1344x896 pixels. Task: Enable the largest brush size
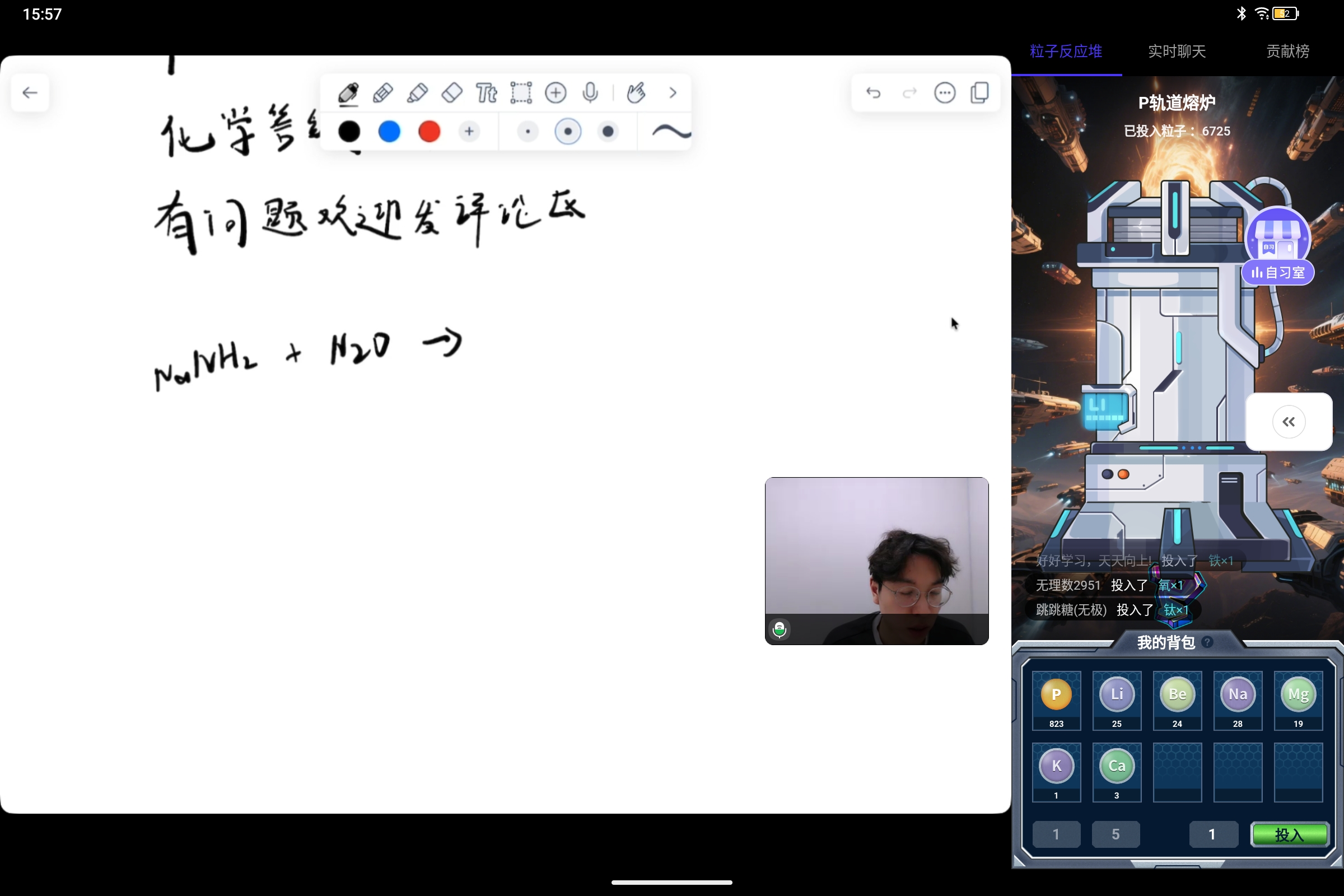point(608,132)
